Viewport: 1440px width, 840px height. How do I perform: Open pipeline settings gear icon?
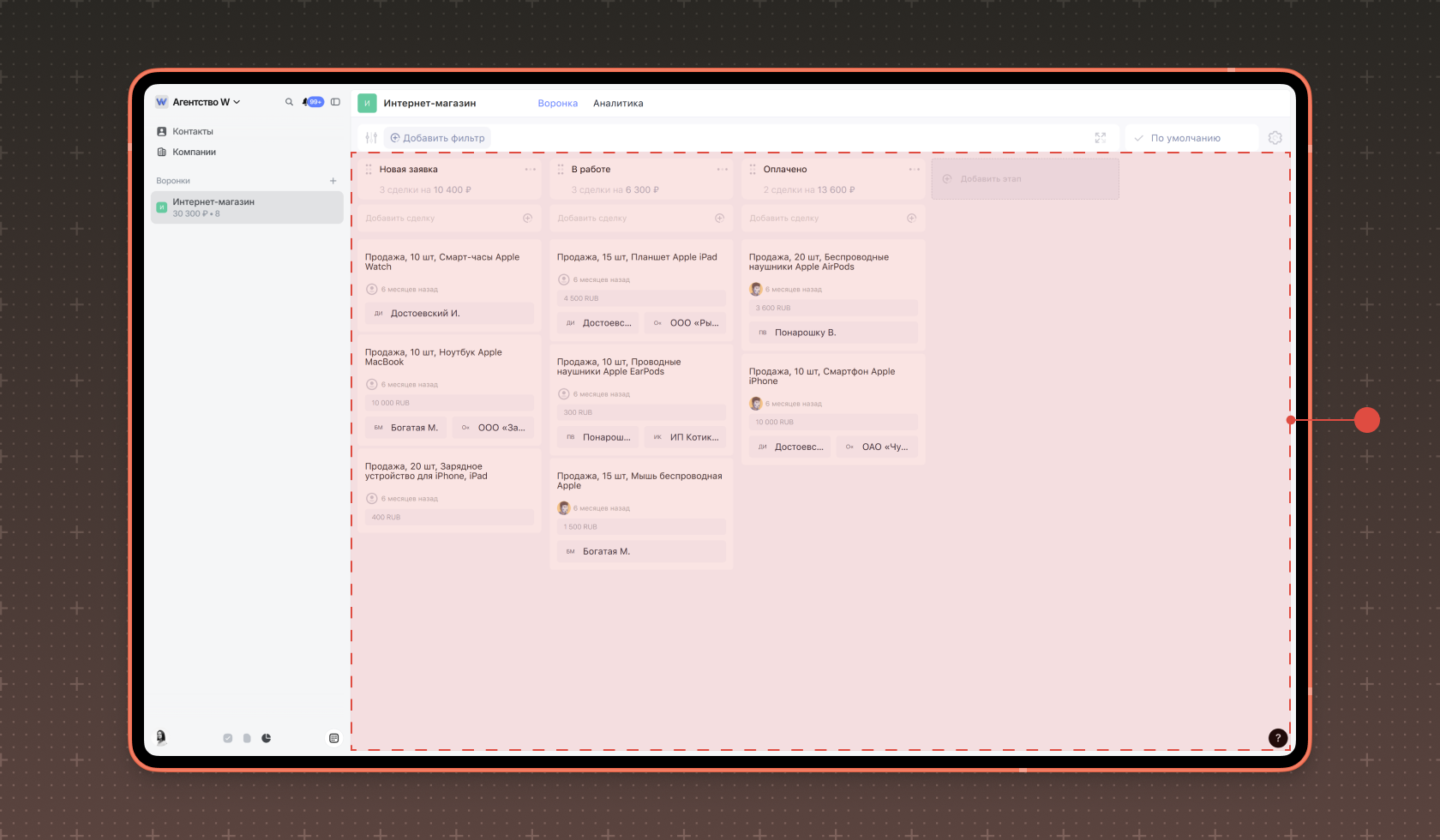(x=1275, y=138)
